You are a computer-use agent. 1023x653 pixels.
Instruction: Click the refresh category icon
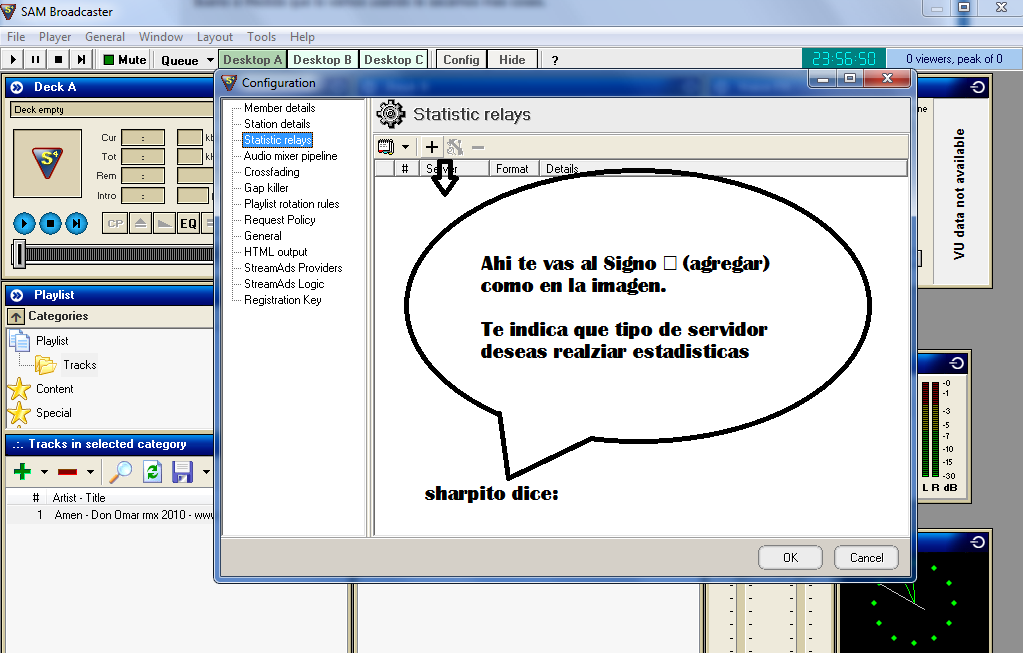[153, 471]
